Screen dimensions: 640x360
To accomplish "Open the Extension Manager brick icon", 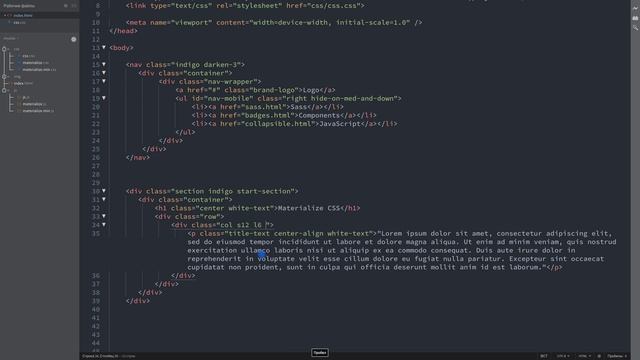I will coord(635,18).
